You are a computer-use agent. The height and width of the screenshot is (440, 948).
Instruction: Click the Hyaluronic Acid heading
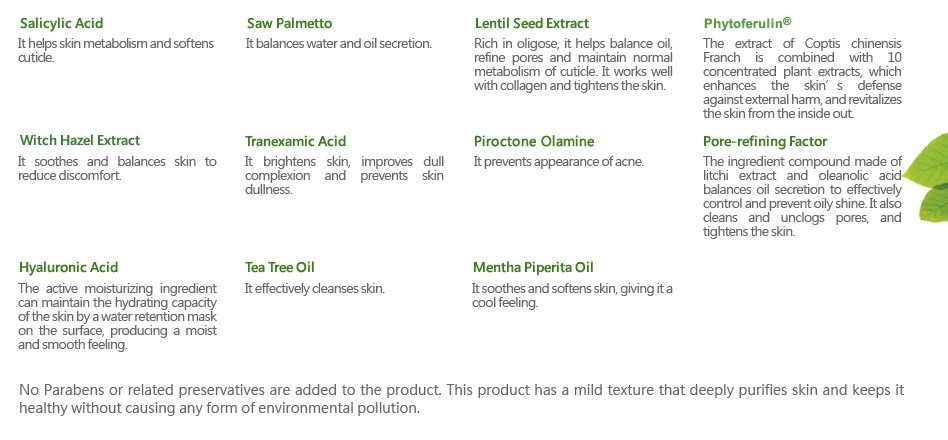[68, 268]
